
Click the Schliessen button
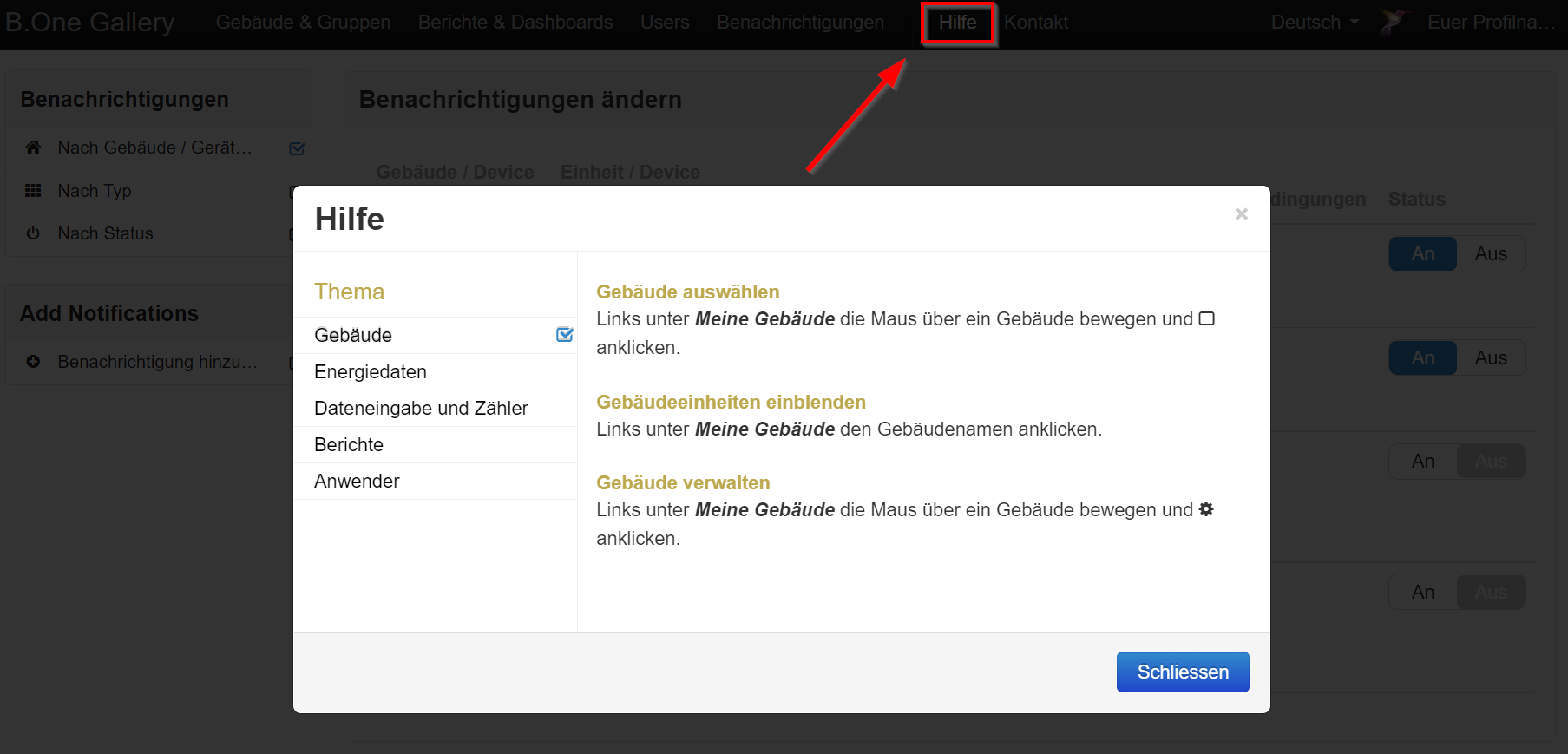[1183, 672]
